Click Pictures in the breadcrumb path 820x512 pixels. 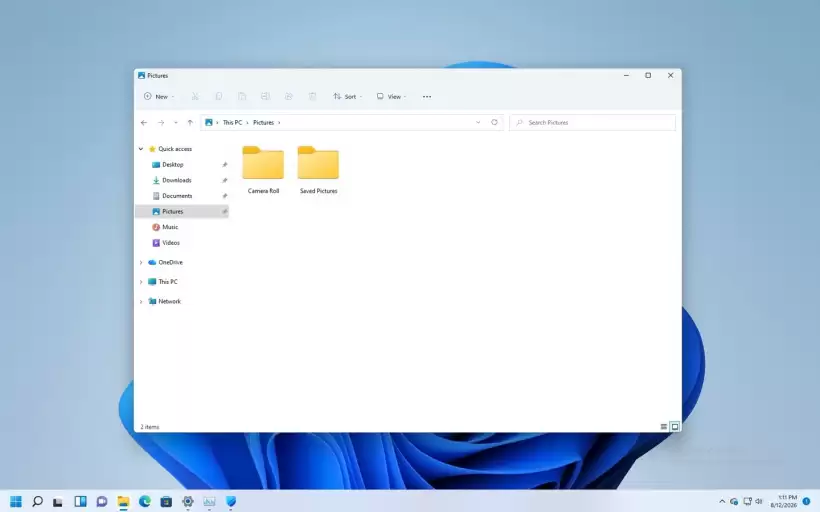tap(264, 122)
